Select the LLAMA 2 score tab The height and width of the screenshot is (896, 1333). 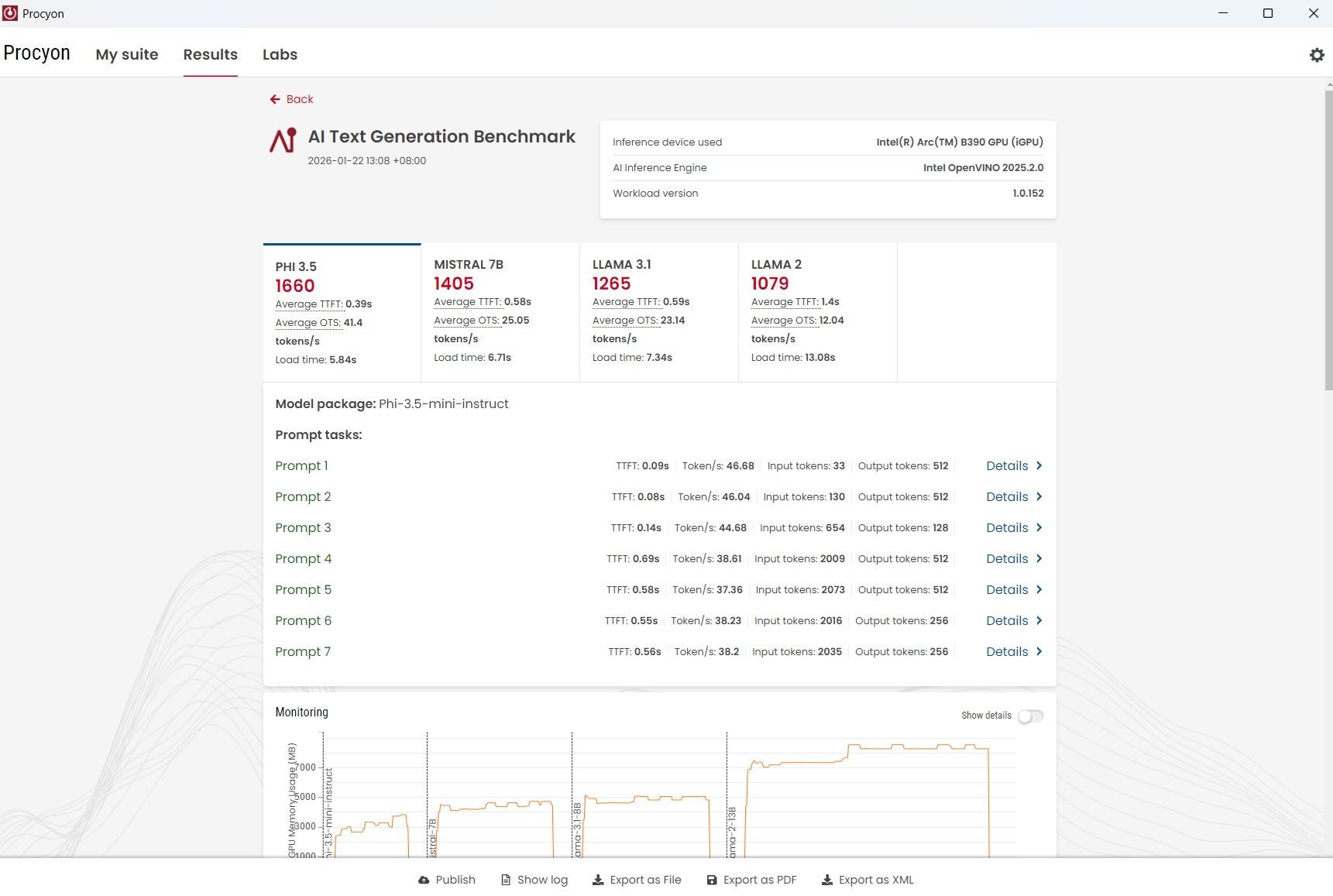tap(817, 311)
